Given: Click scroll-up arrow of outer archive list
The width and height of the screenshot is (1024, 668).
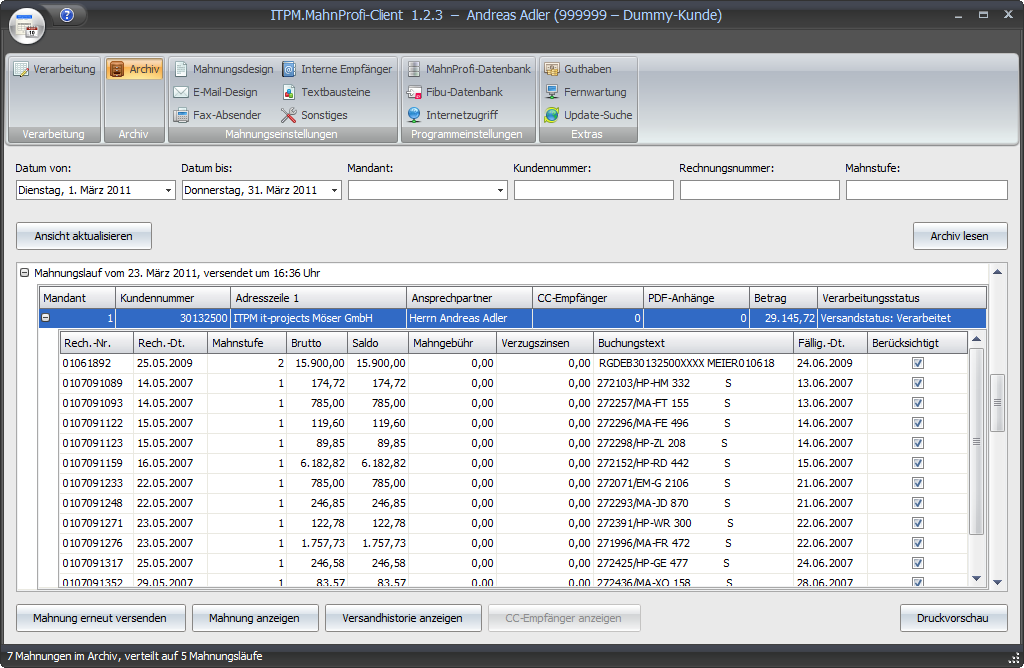Looking at the screenshot, I should [997, 272].
